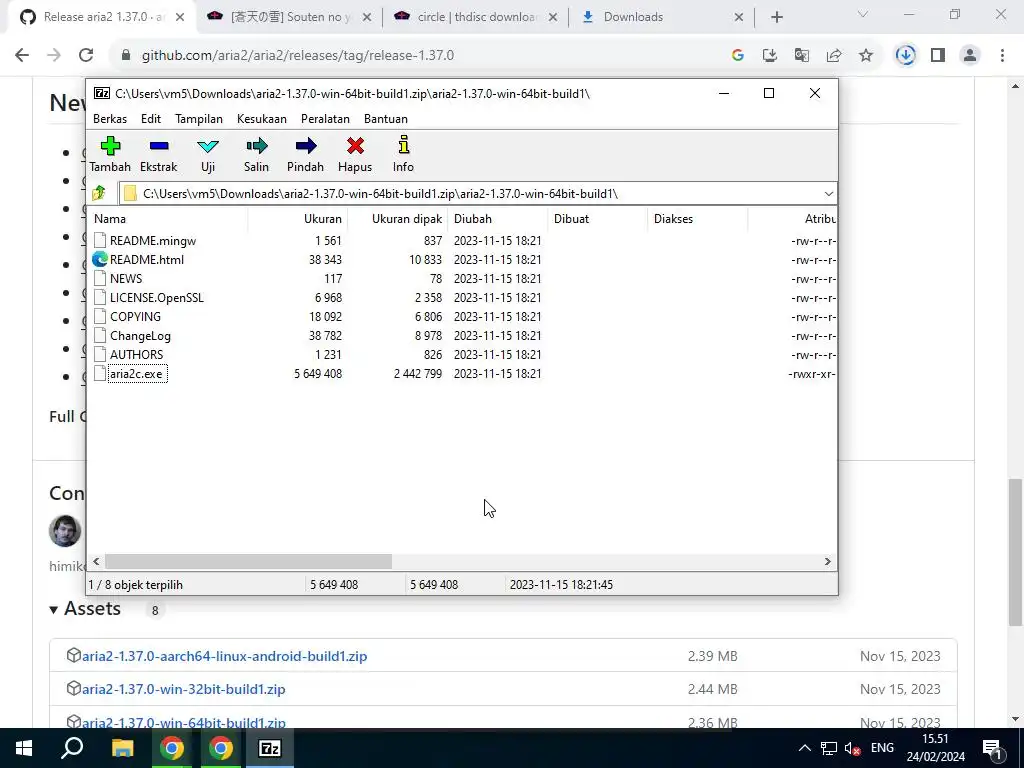Viewport: 1024px width, 768px height.
Task: Open the Windows Start menu
Action: (24, 748)
